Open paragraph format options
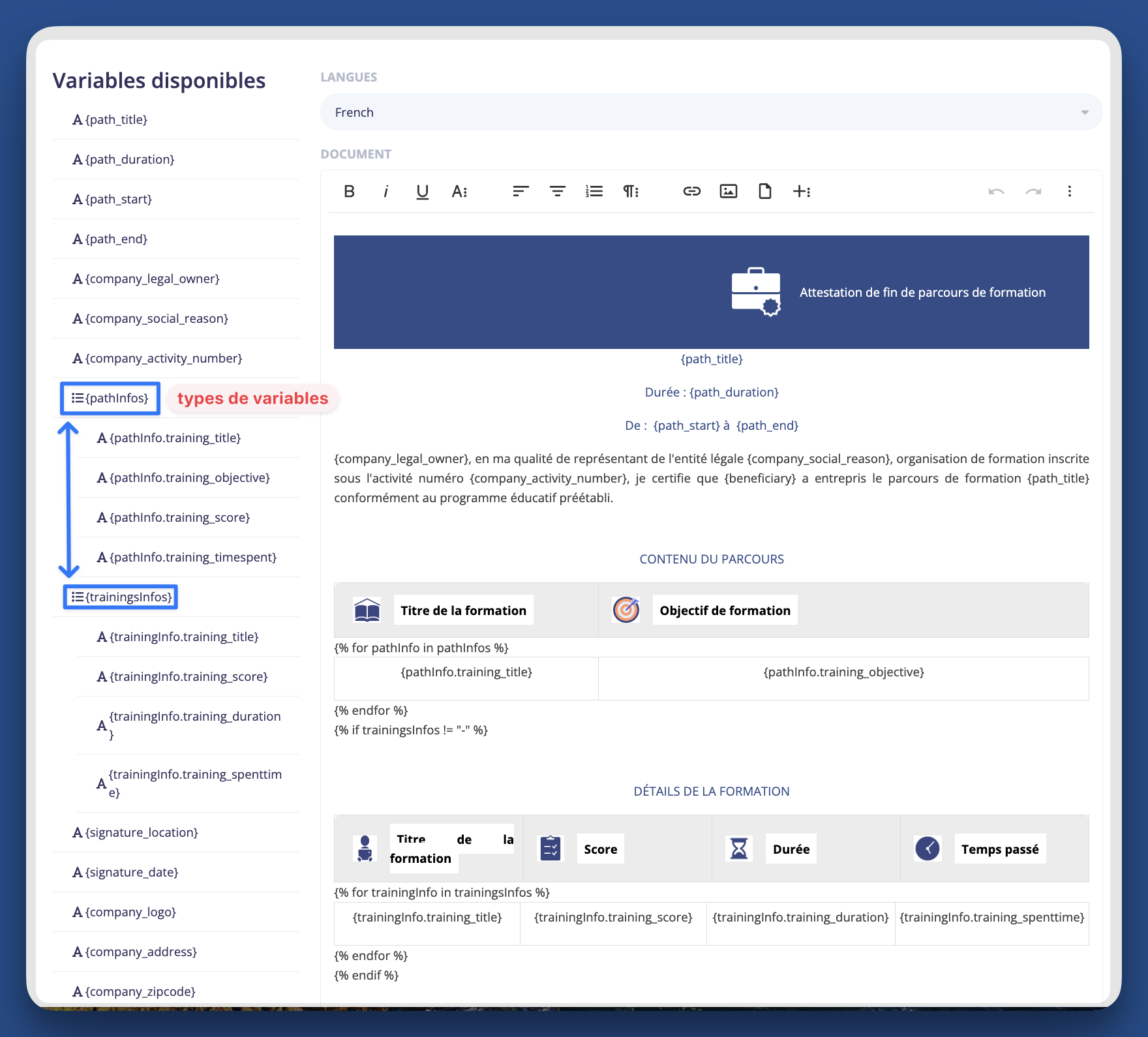The width and height of the screenshot is (1148, 1037). click(630, 191)
